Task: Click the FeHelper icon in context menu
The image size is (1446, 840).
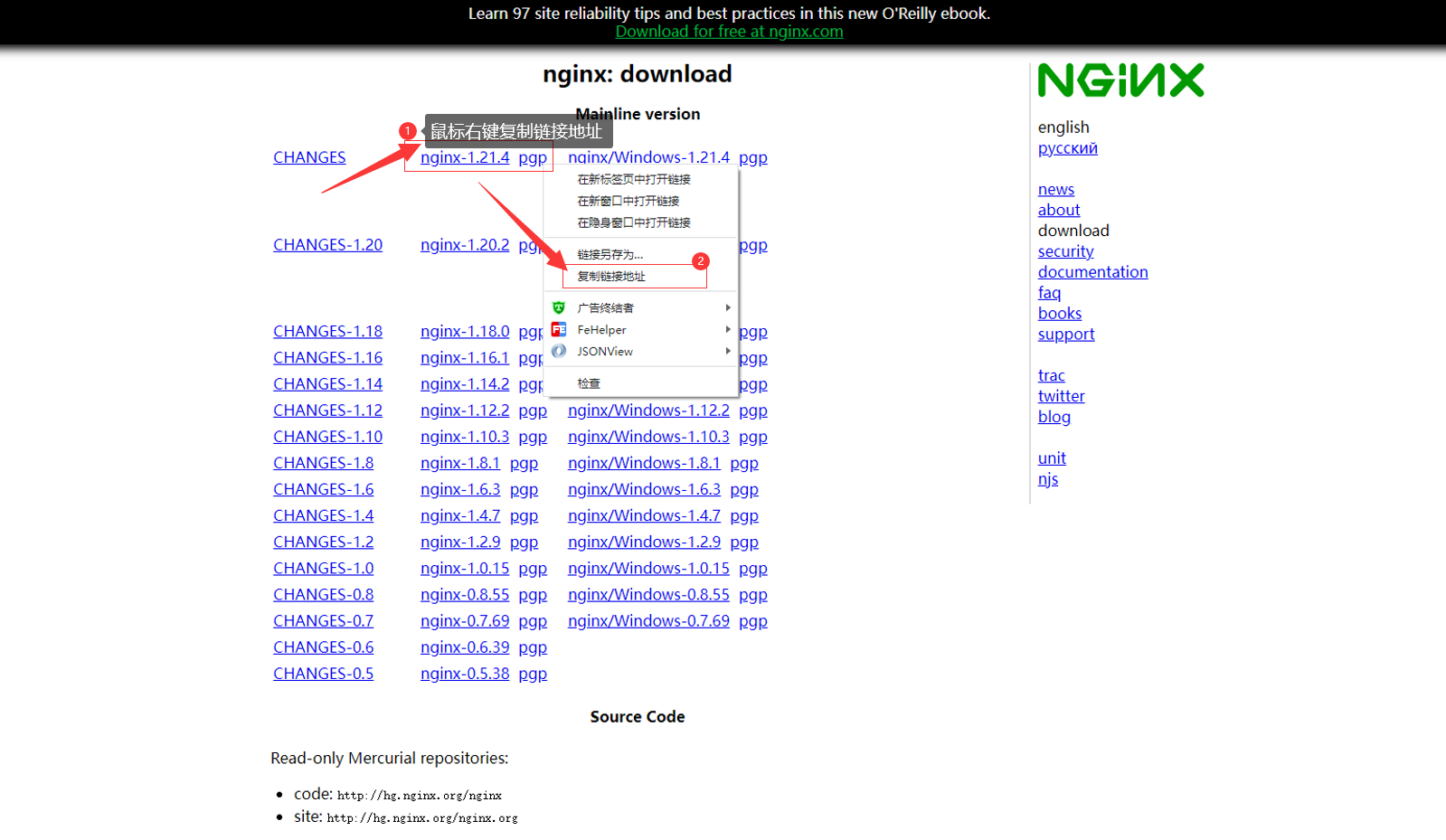Action: (559, 330)
